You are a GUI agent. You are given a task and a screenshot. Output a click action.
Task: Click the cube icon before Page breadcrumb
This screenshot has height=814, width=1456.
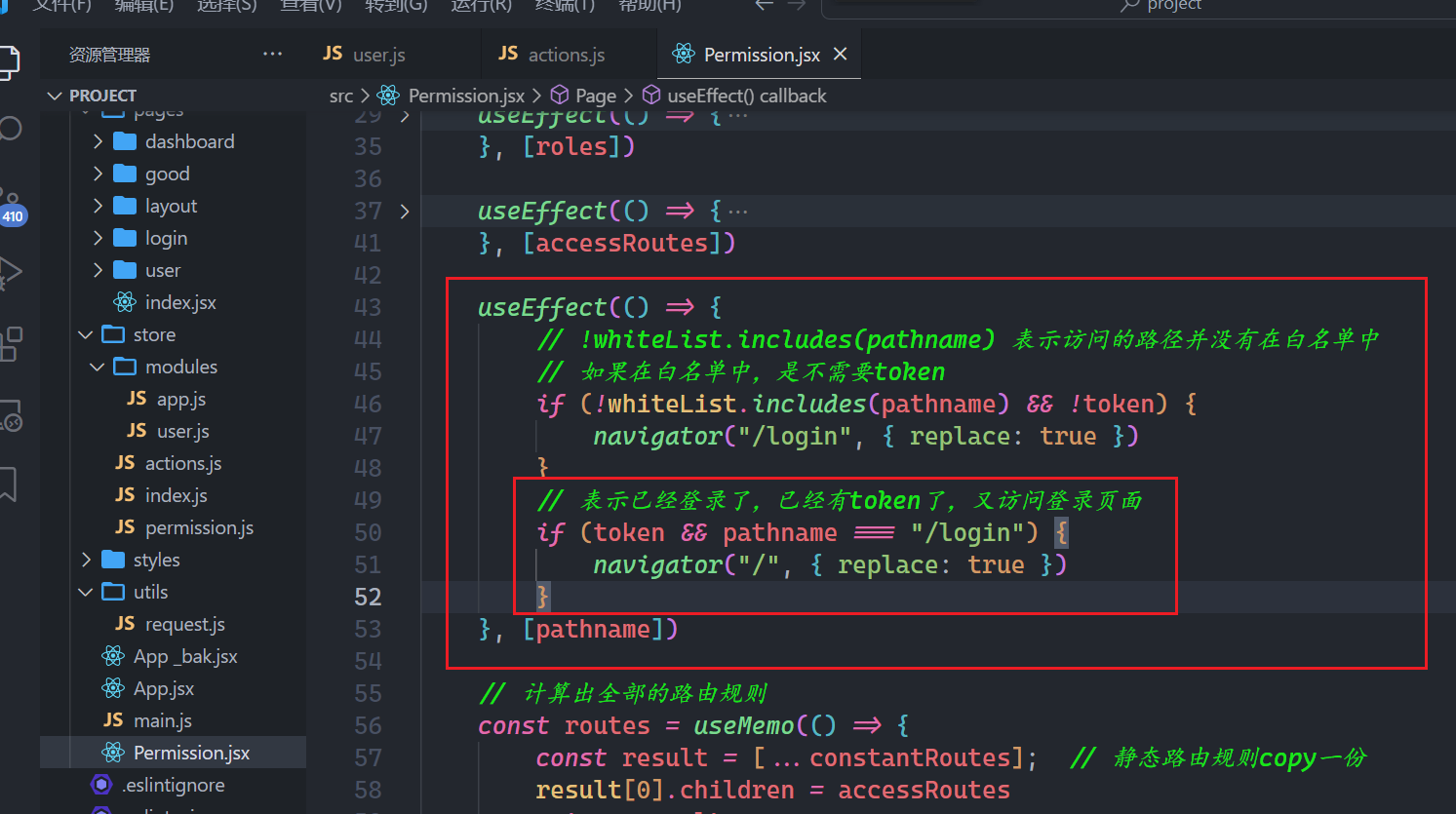tap(560, 95)
